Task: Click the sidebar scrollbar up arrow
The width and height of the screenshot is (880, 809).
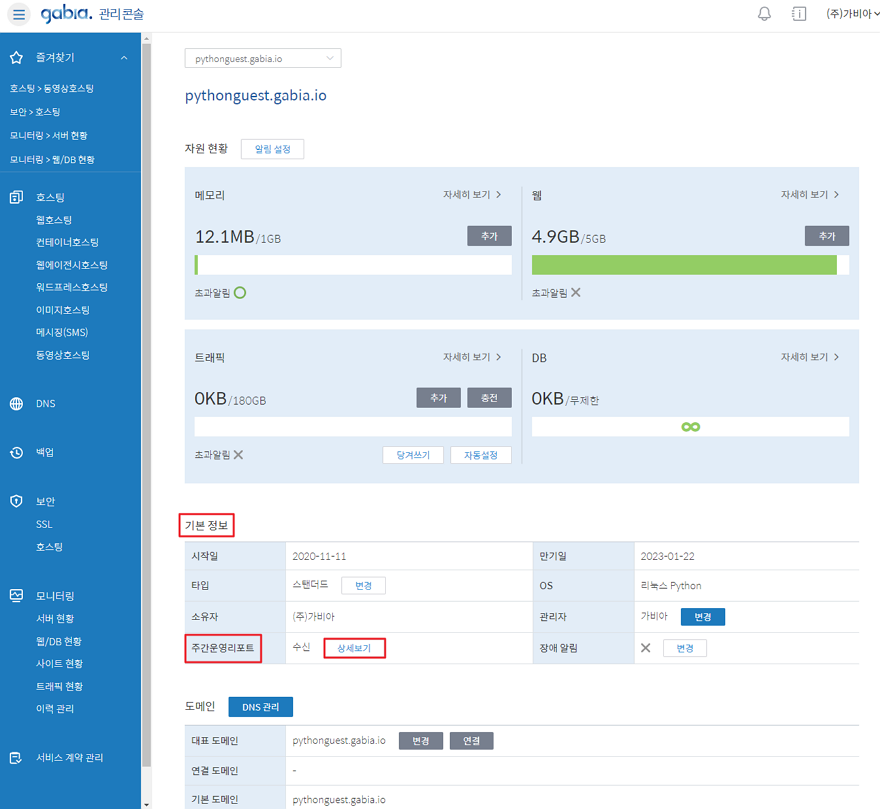Action: 146,39
